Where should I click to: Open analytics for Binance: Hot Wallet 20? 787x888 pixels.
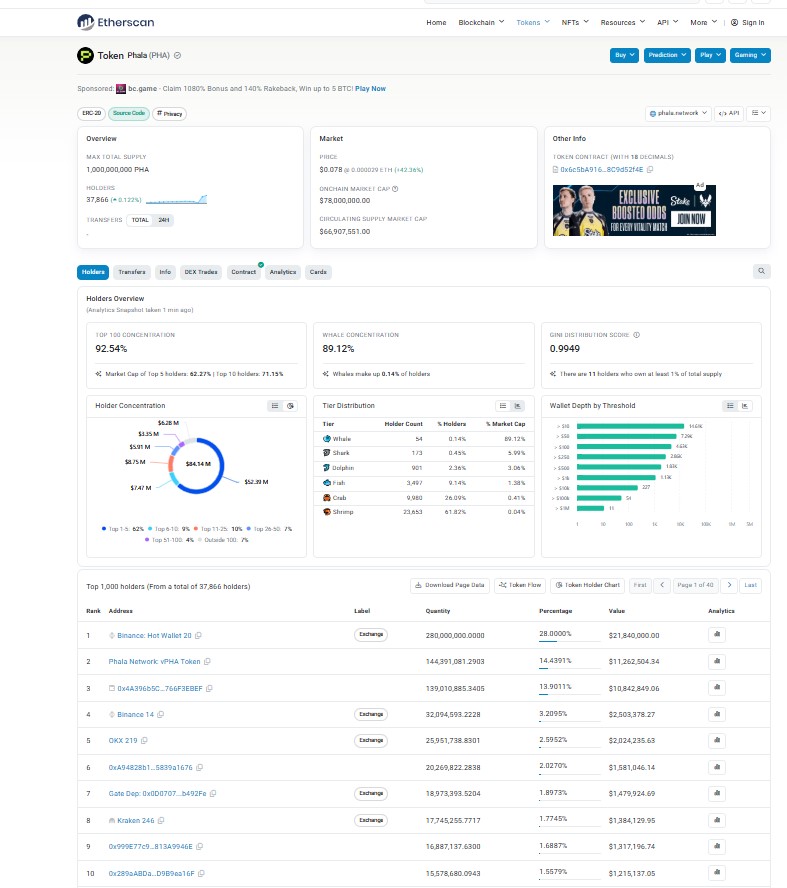click(717, 634)
